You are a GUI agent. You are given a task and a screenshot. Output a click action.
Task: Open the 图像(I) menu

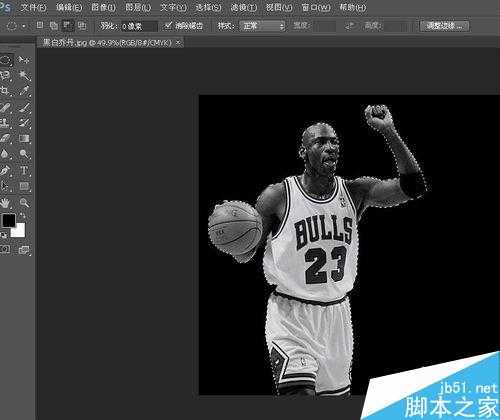click(x=103, y=7)
